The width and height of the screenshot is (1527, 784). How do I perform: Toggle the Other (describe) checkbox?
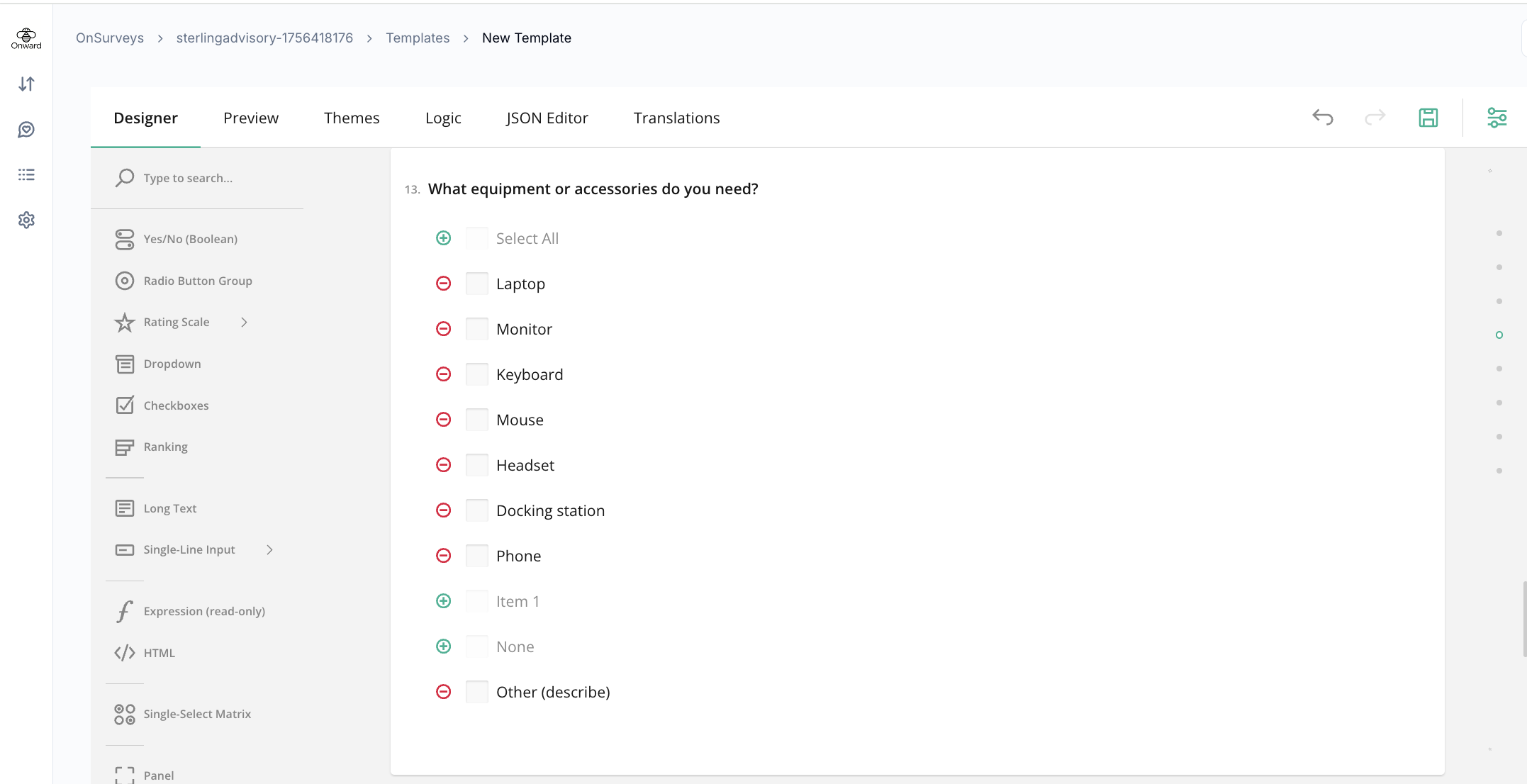(x=477, y=692)
